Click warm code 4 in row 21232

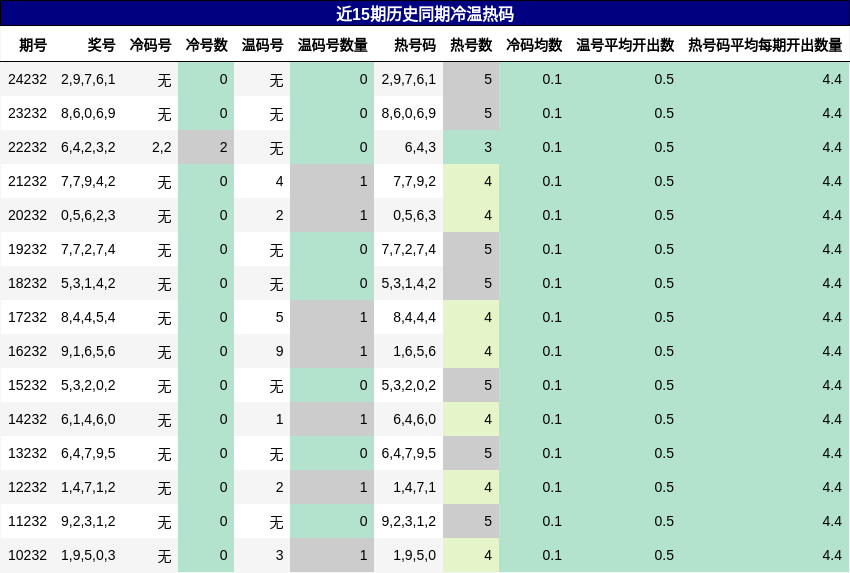click(279, 181)
